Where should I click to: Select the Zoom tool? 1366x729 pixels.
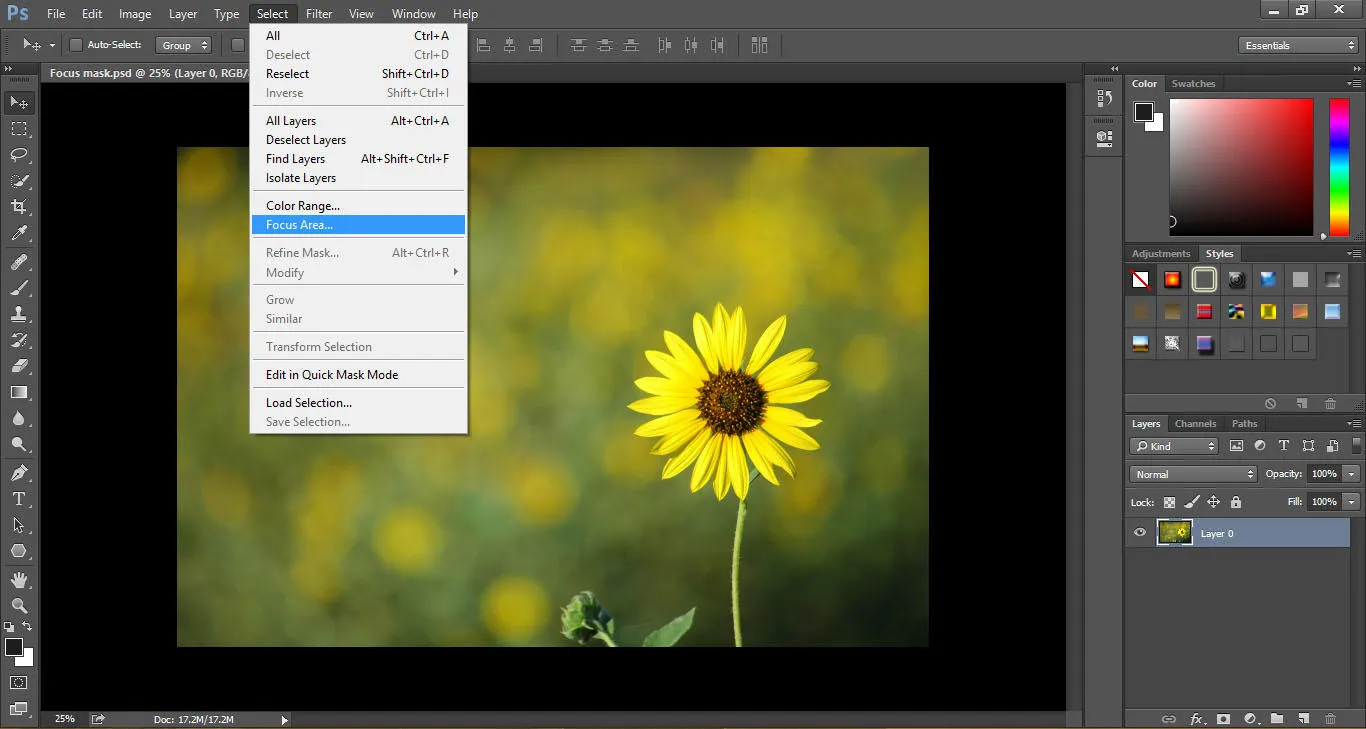[x=19, y=606]
